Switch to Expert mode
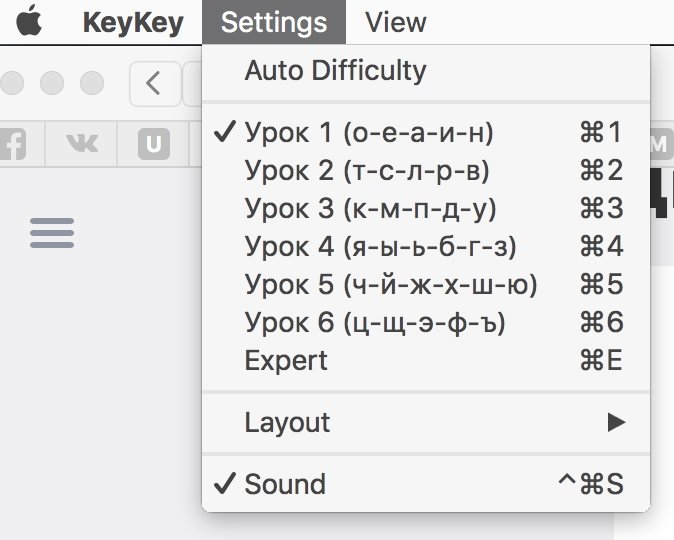This screenshot has height=540, width=674. pos(286,361)
